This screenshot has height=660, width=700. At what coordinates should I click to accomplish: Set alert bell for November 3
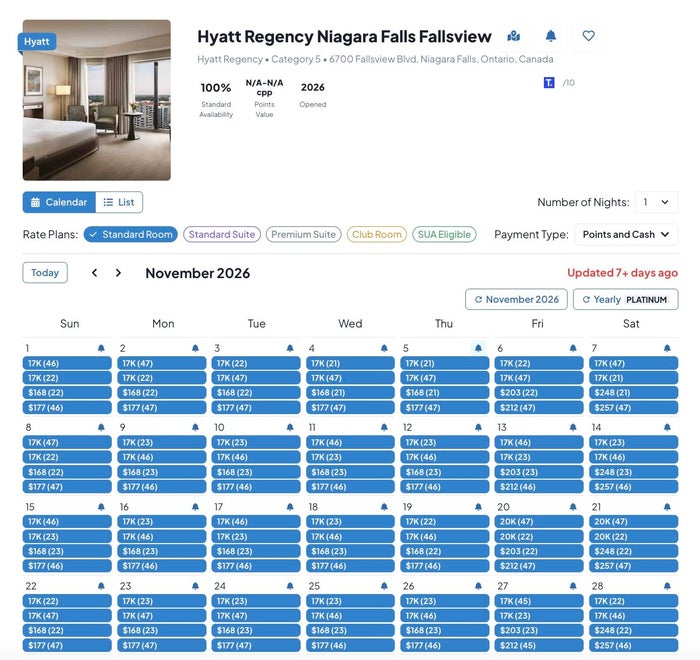[x=290, y=348]
